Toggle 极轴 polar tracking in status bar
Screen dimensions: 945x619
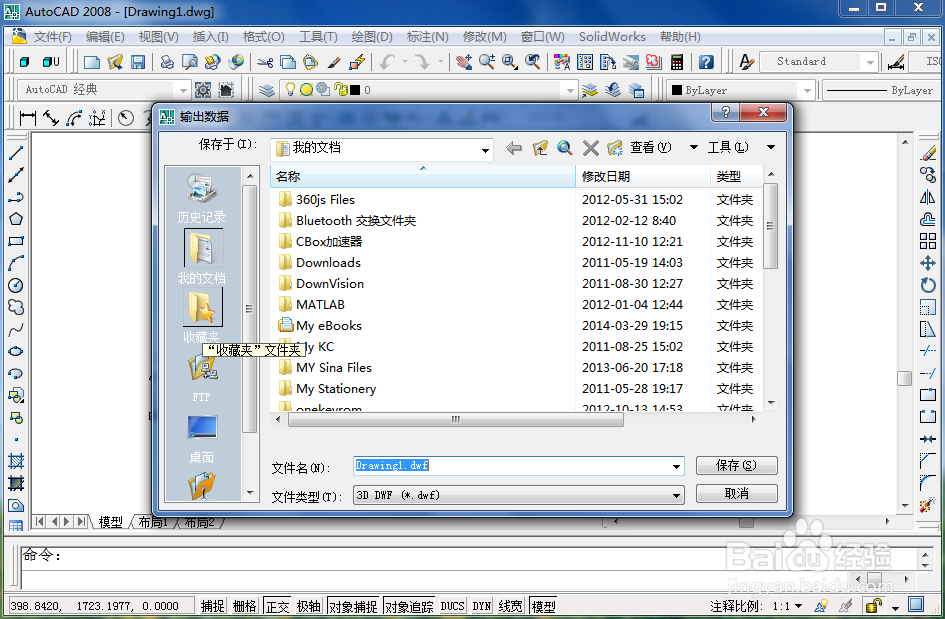pyautogui.click(x=309, y=606)
